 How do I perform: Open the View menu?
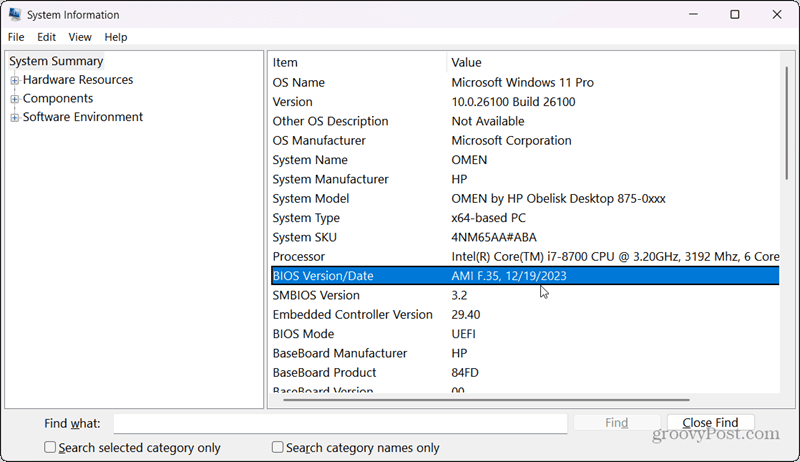(x=80, y=37)
